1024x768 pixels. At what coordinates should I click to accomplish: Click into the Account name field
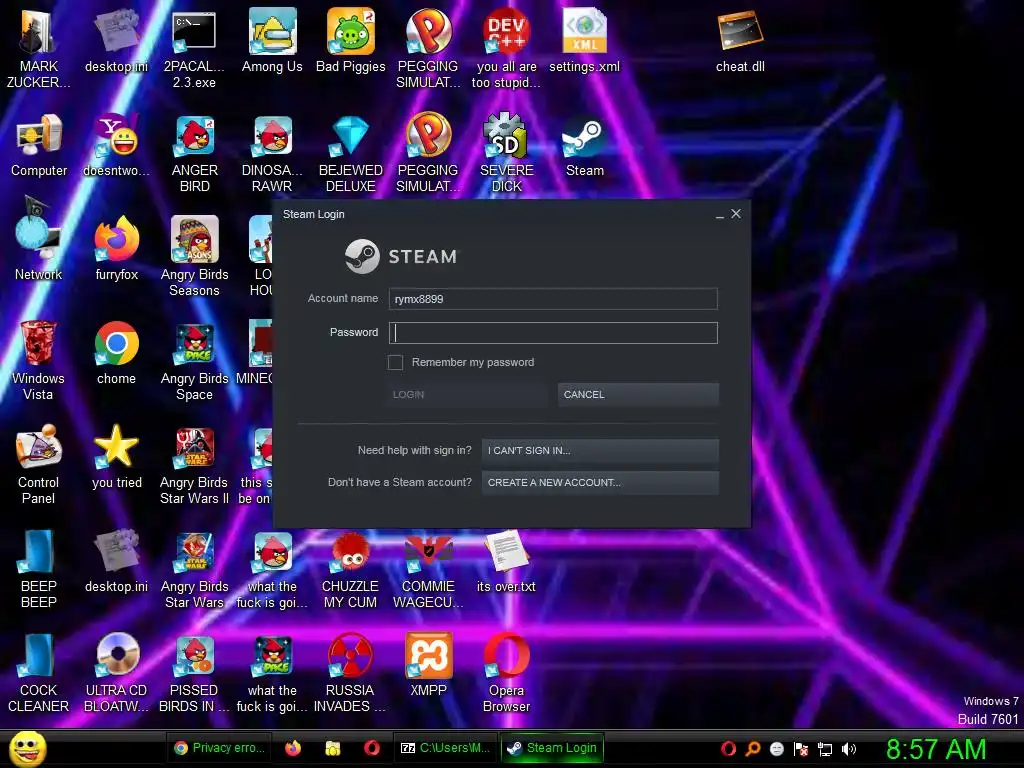[553, 299]
